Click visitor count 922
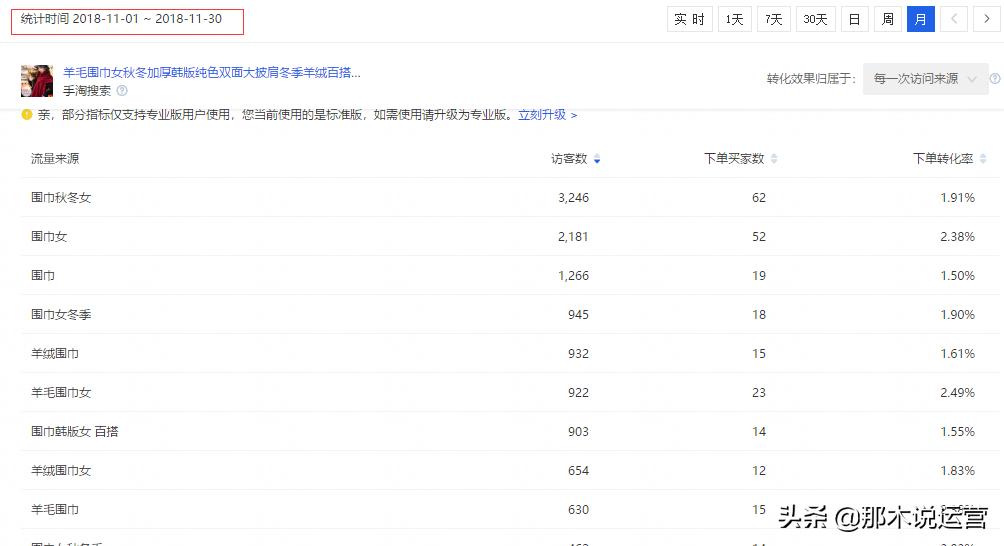Image resolution: width=1004 pixels, height=546 pixels. [578, 393]
